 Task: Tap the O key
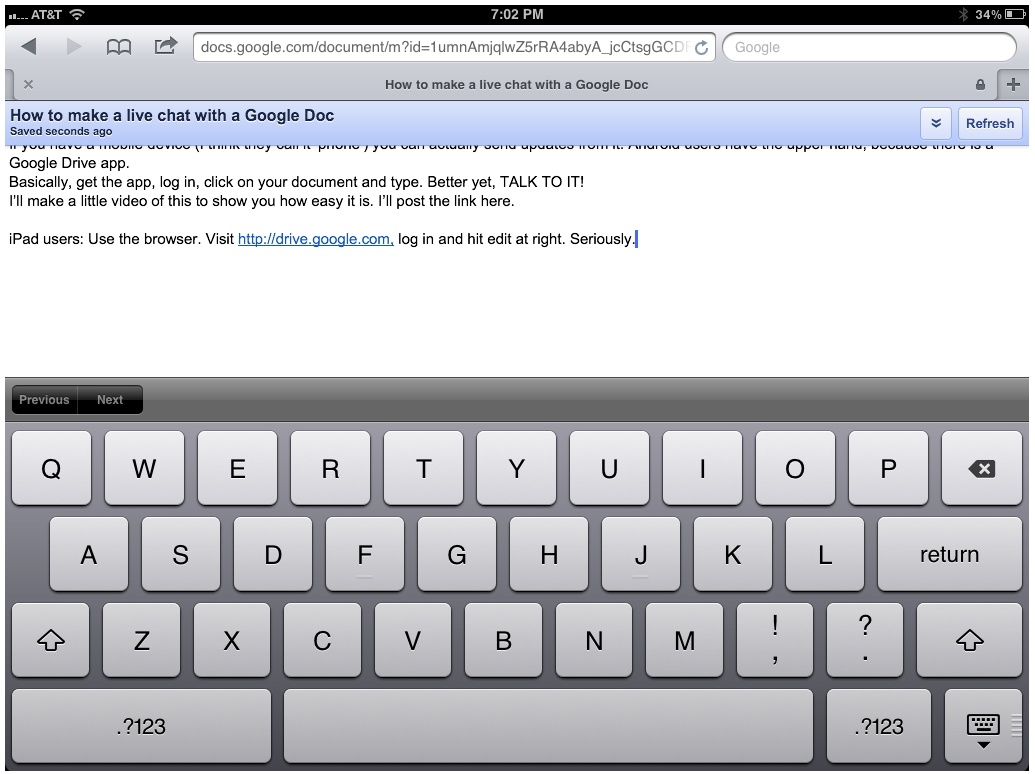tap(795, 468)
